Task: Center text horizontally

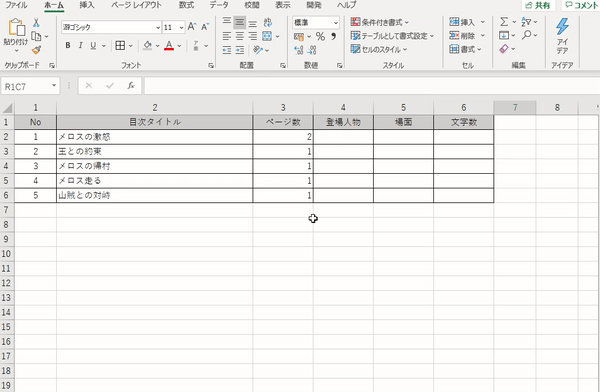Action: [240, 36]
